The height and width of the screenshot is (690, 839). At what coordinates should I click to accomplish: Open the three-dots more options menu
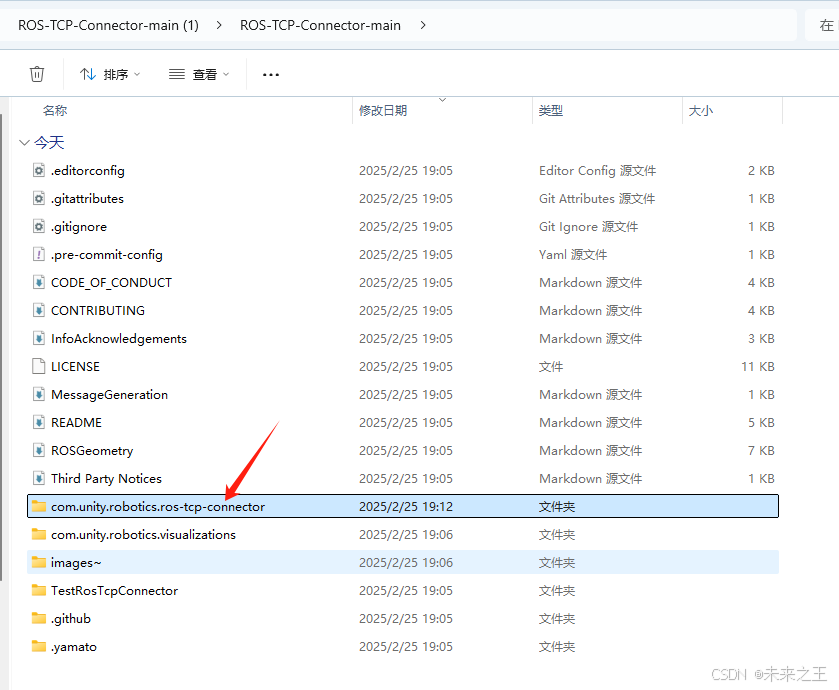(271, 74)
